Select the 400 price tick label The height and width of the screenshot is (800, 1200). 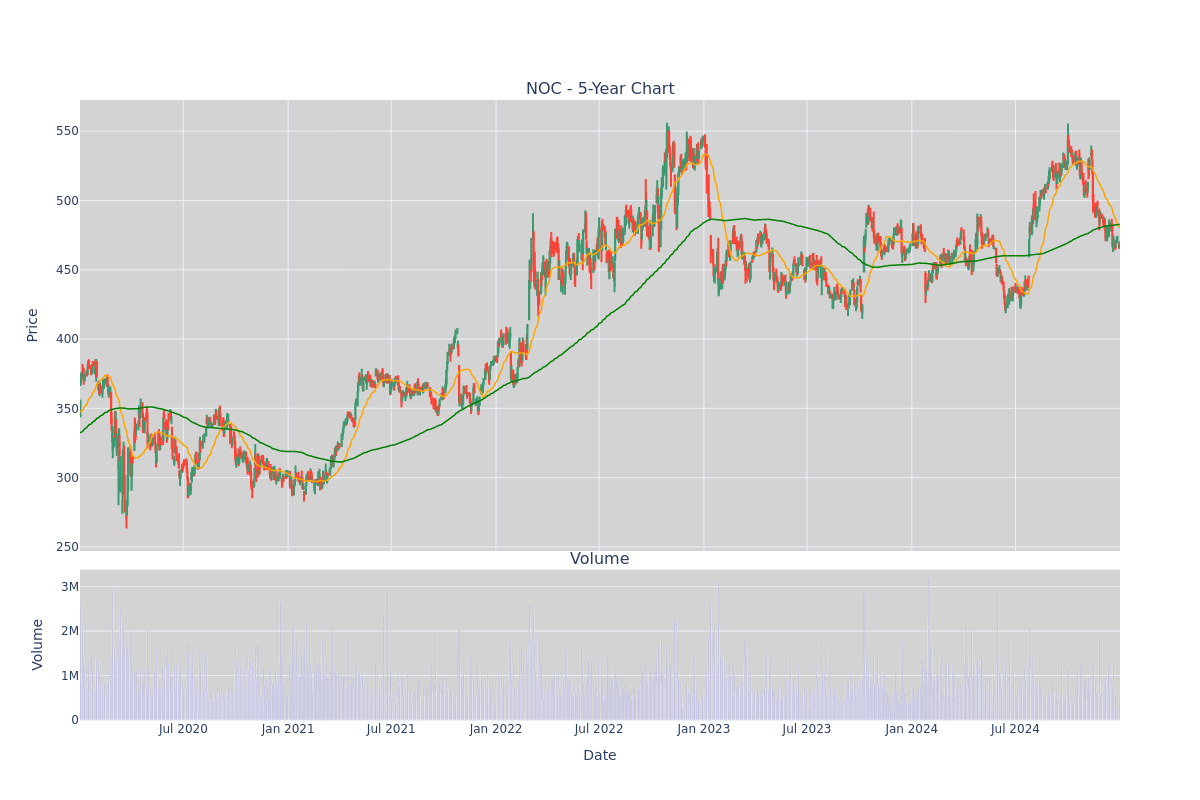(x=67, y=339)
